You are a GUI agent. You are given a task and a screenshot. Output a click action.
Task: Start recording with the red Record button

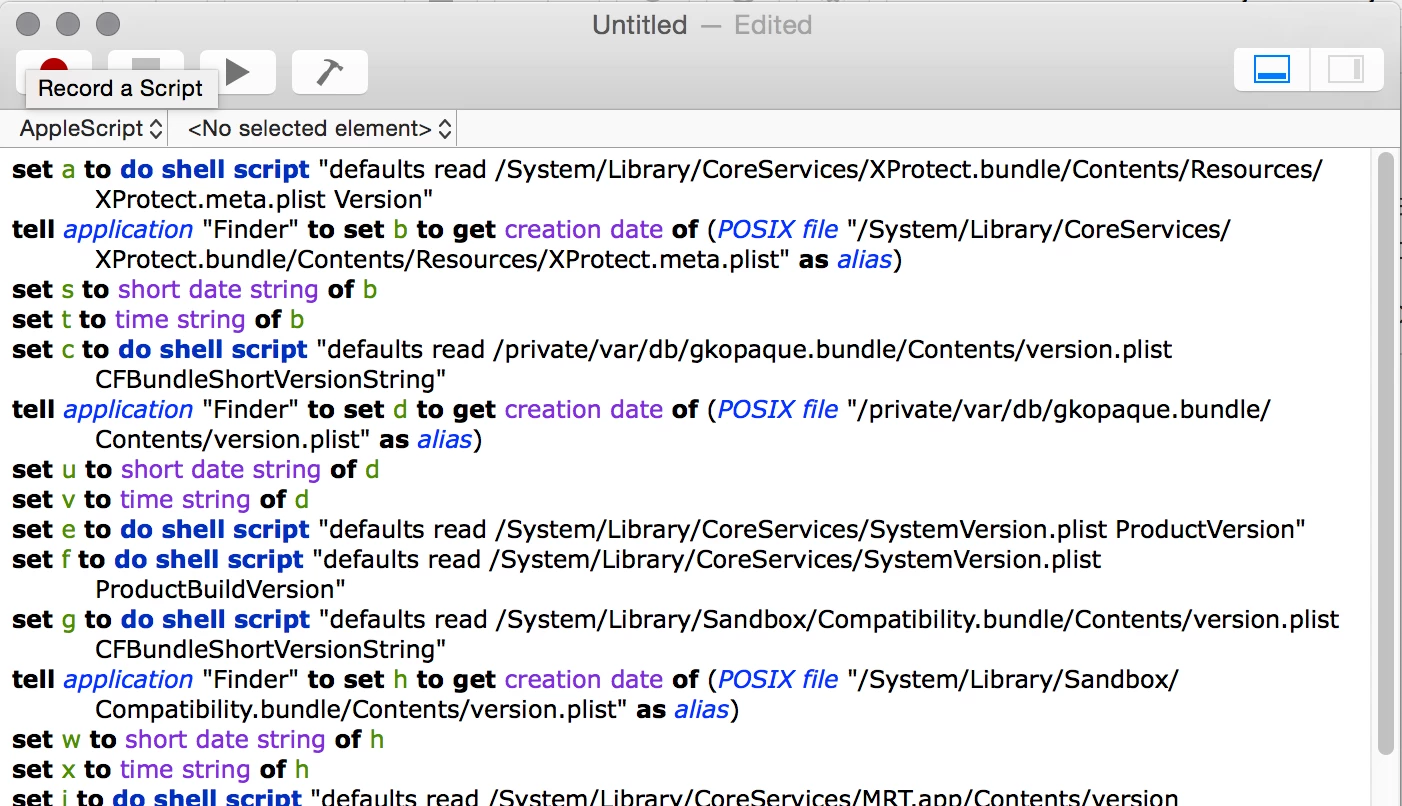(x=54, y=72)
